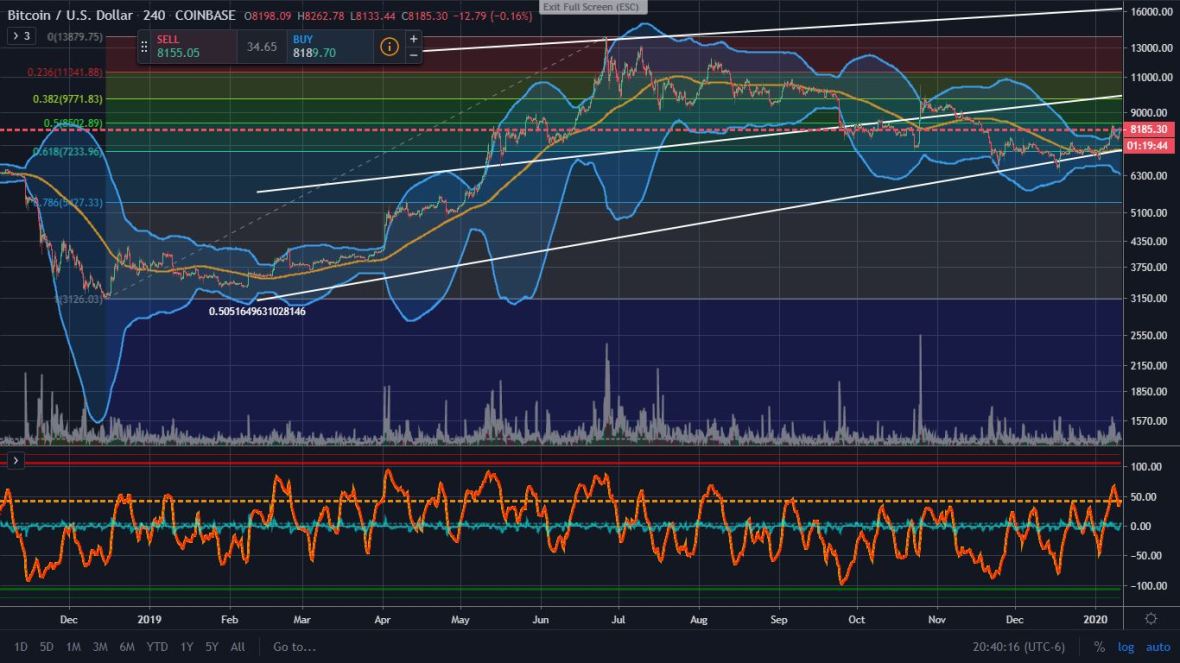Switch to the 5Y time range
The width and height of the screenshot is (1180, 663).
211,647
